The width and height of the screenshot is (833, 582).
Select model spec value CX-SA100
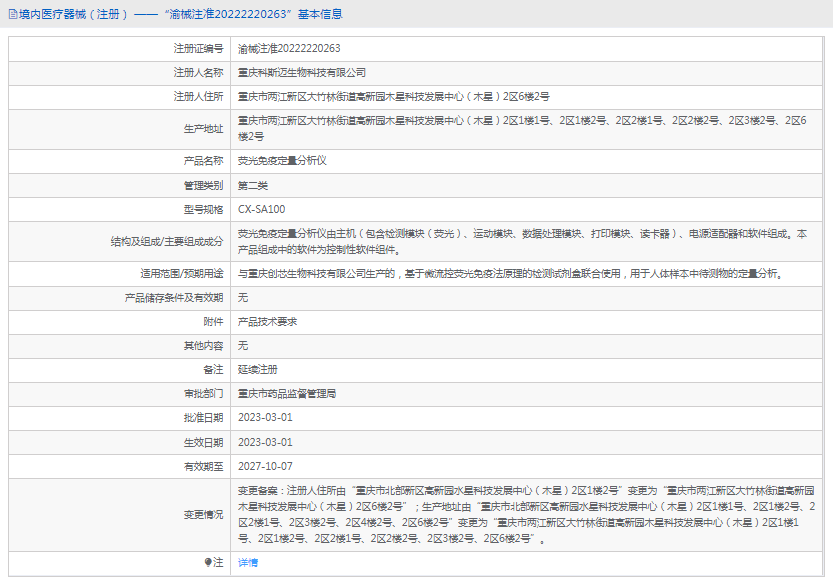point(261,209)
